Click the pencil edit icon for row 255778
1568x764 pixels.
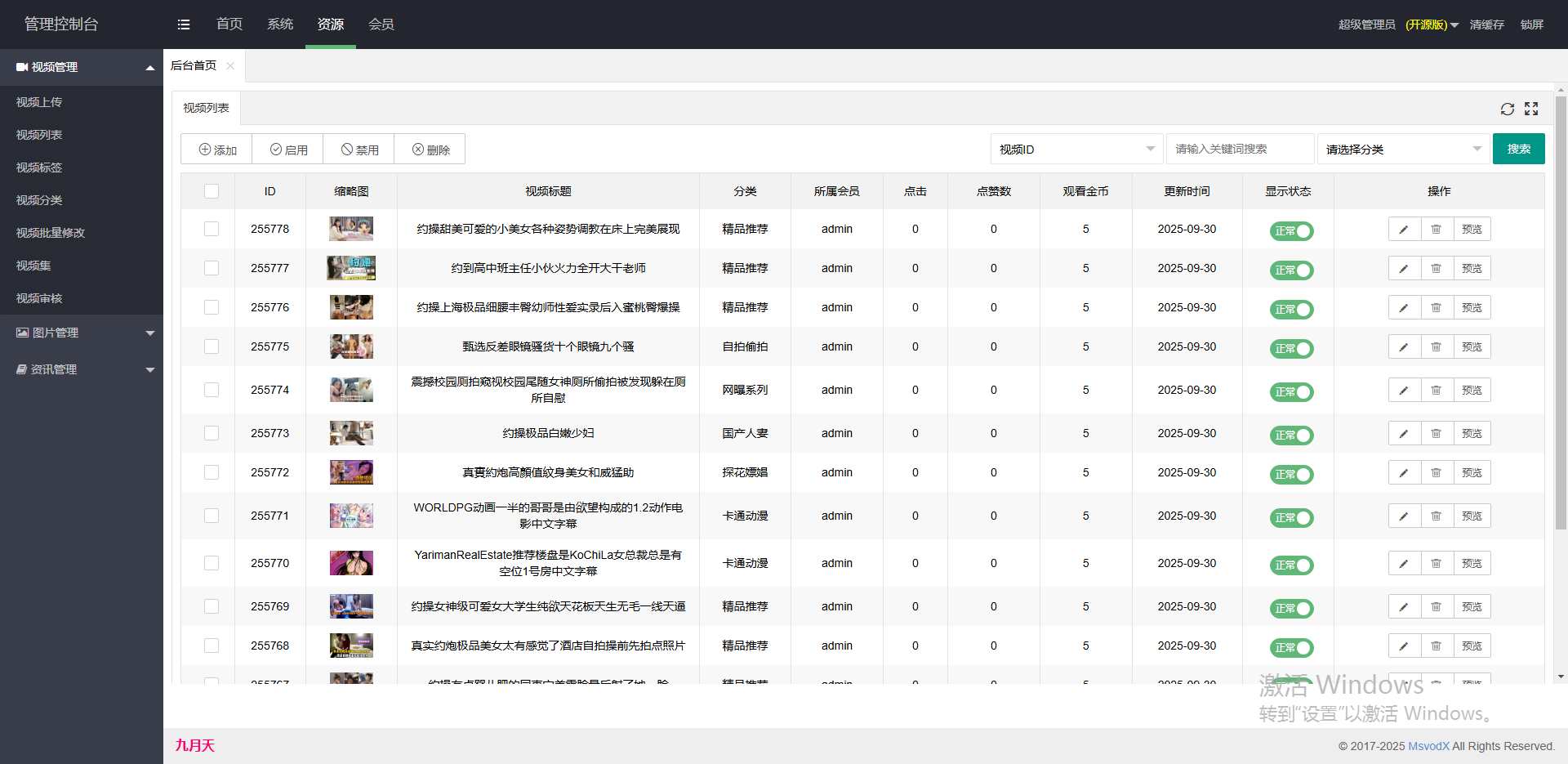point(1404,230)
